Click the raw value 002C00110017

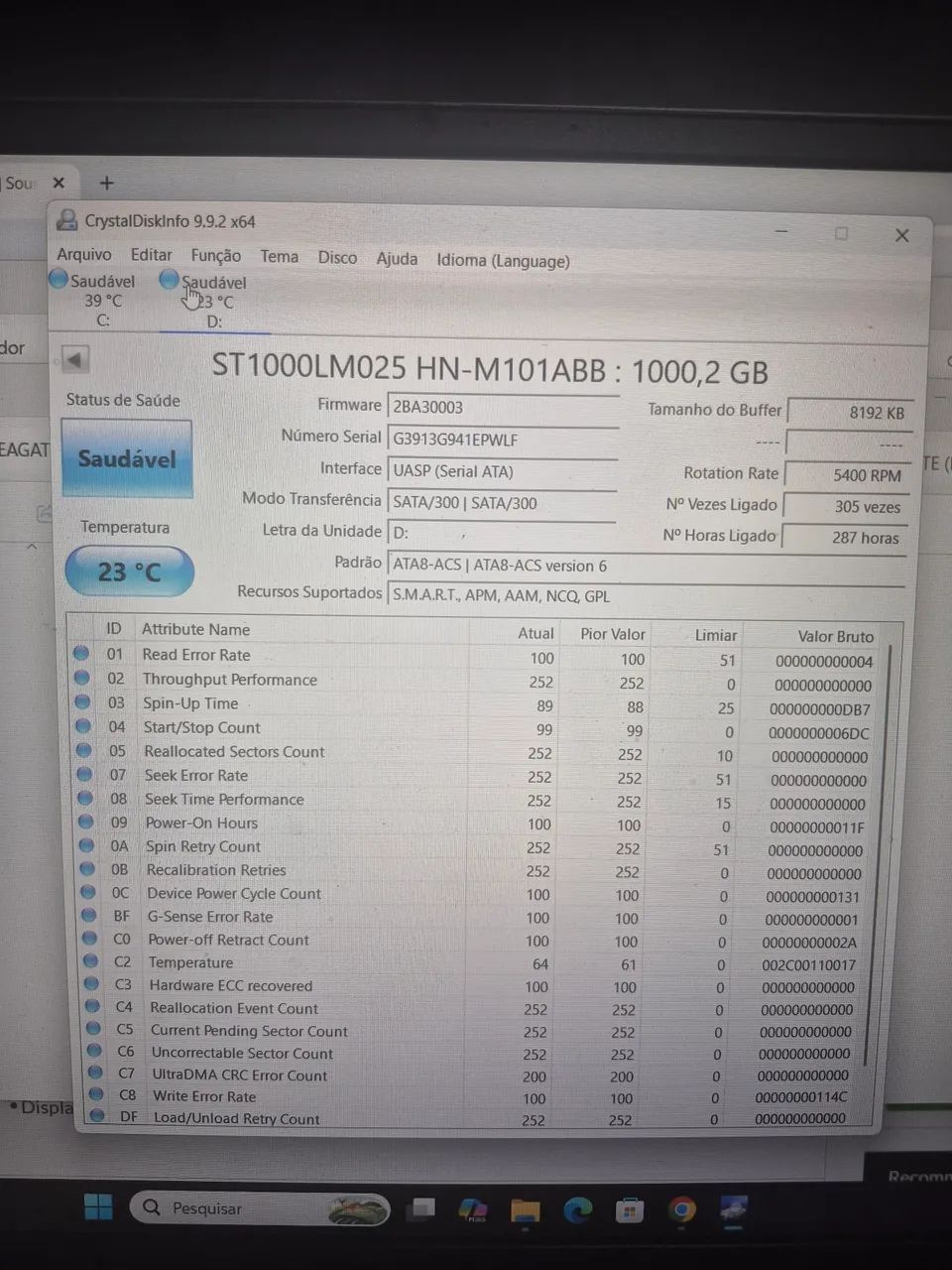[809, 964]
